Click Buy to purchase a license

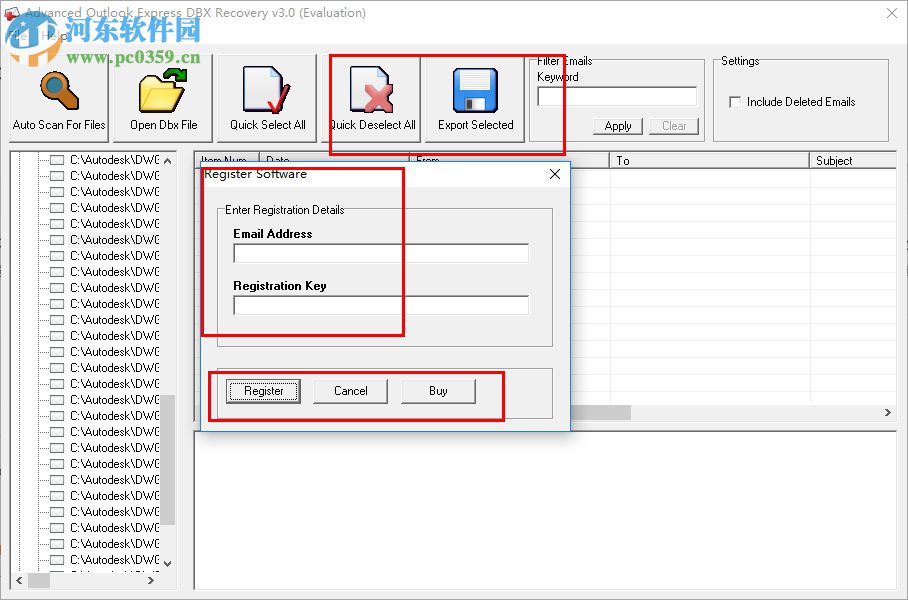coord(438,391)
